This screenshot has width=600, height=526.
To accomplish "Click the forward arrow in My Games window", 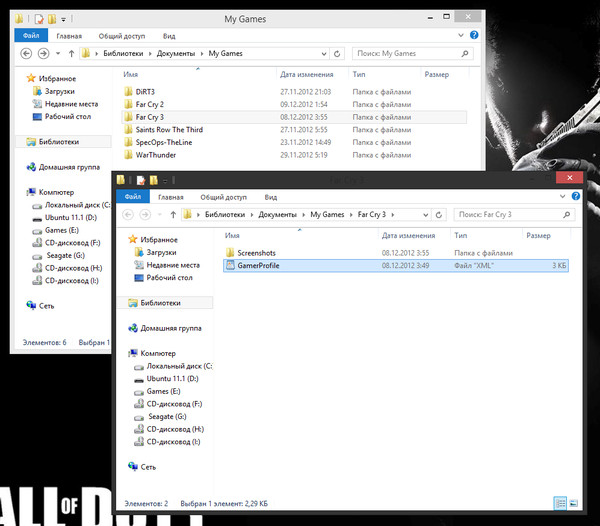I will click(x=43, y=54).
